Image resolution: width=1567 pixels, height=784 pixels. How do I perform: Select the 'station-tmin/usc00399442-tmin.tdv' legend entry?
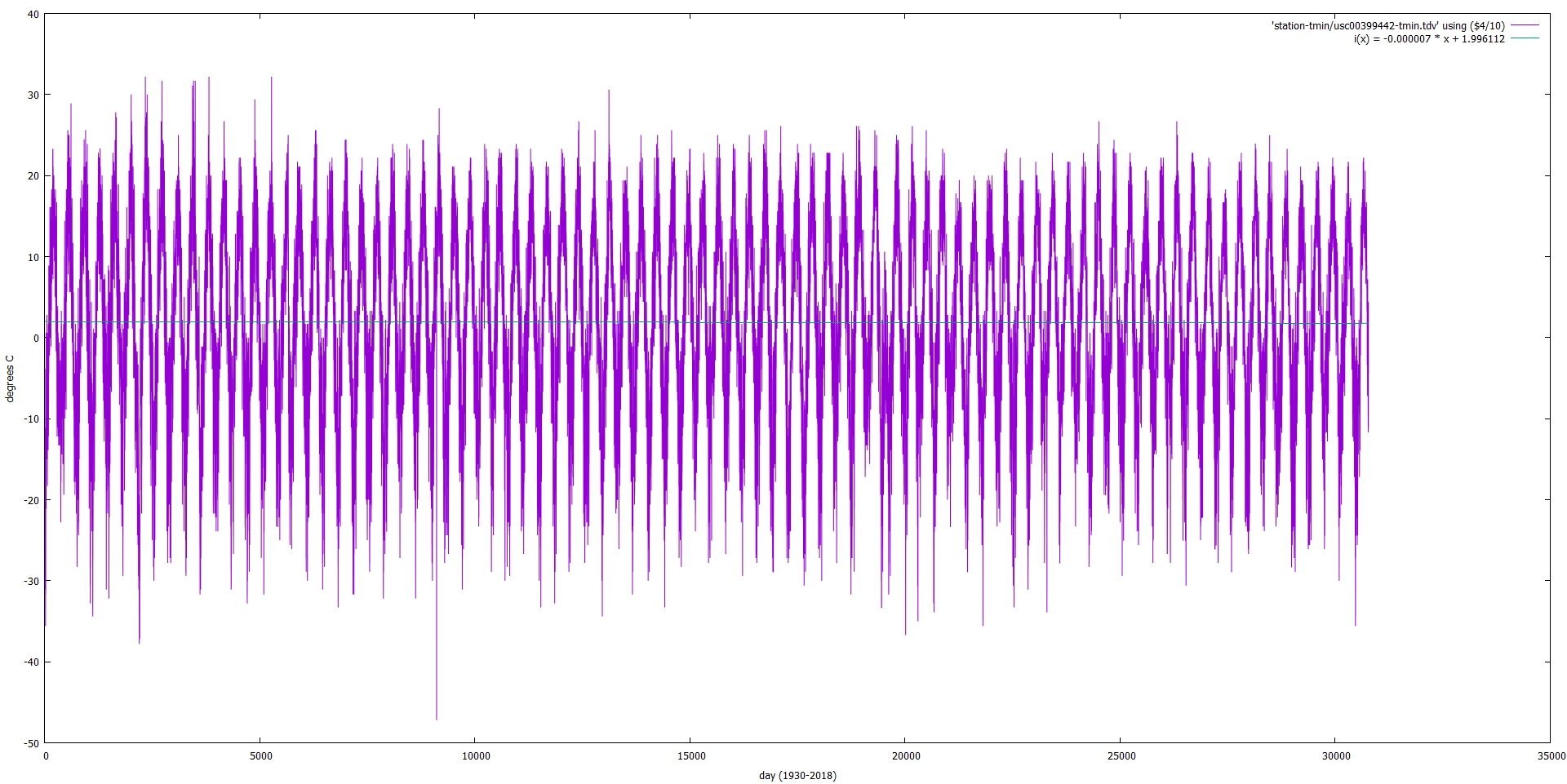[1387, 26]
